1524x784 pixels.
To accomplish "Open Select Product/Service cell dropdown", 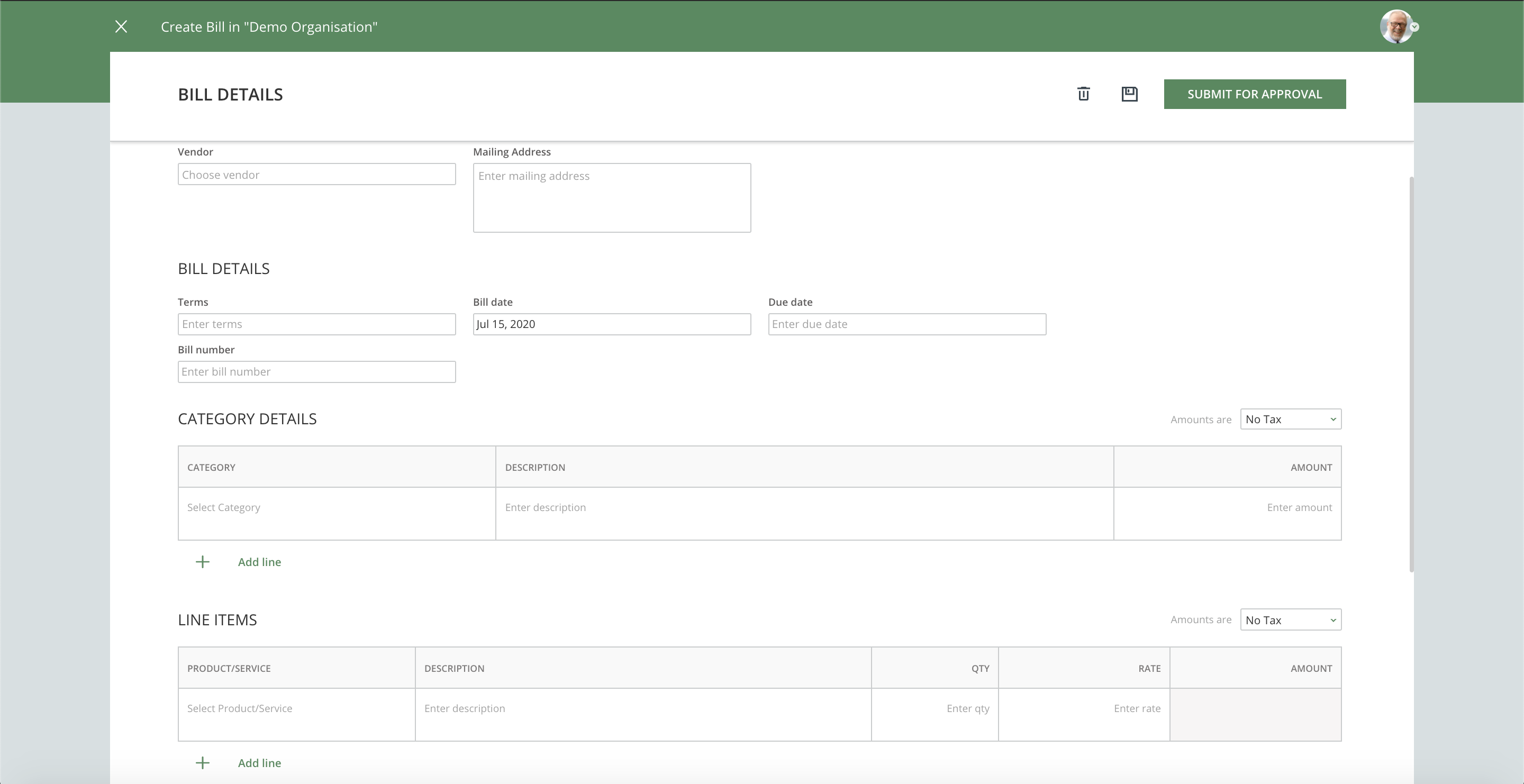I will (296, 708).
